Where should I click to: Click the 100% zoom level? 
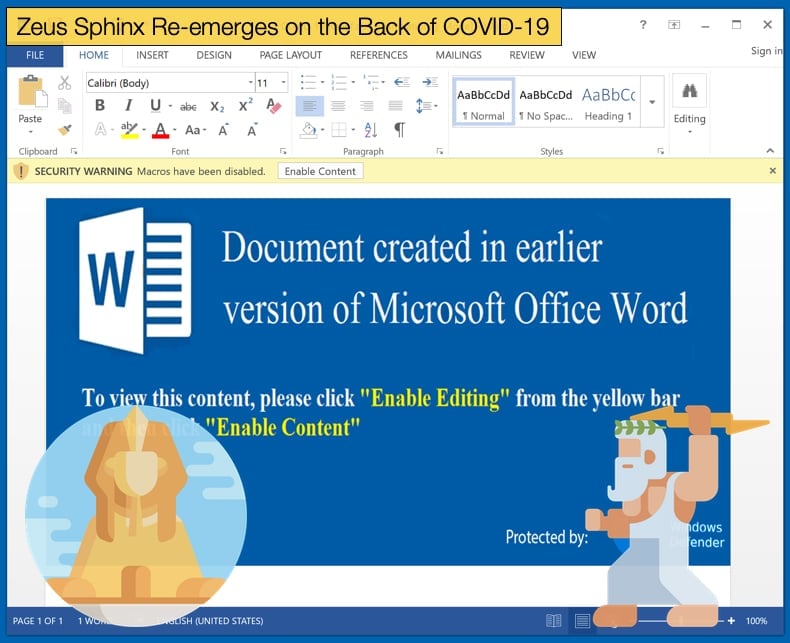click(x=756, y=621)
